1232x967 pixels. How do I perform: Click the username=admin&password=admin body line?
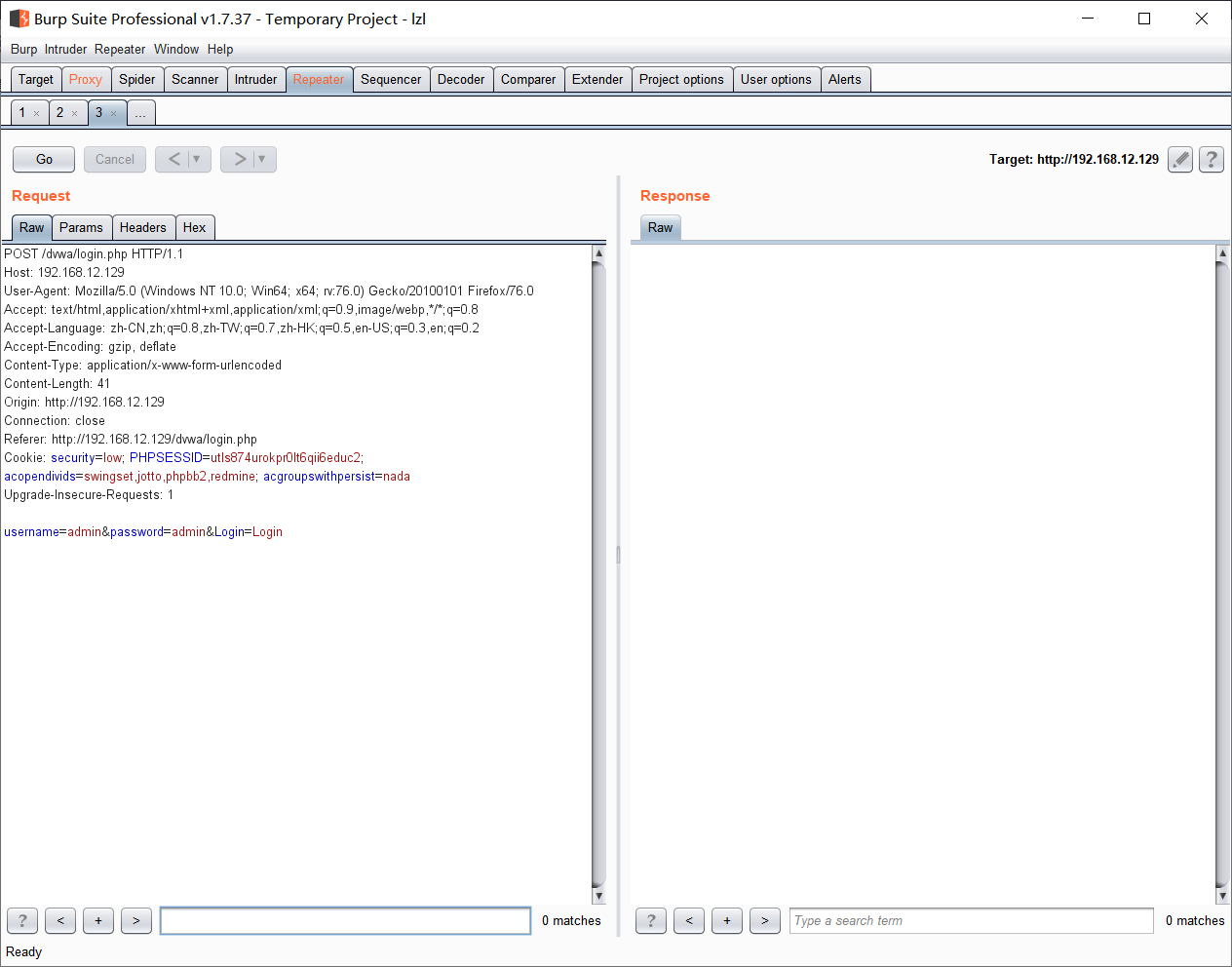click(x=143, y=531)
